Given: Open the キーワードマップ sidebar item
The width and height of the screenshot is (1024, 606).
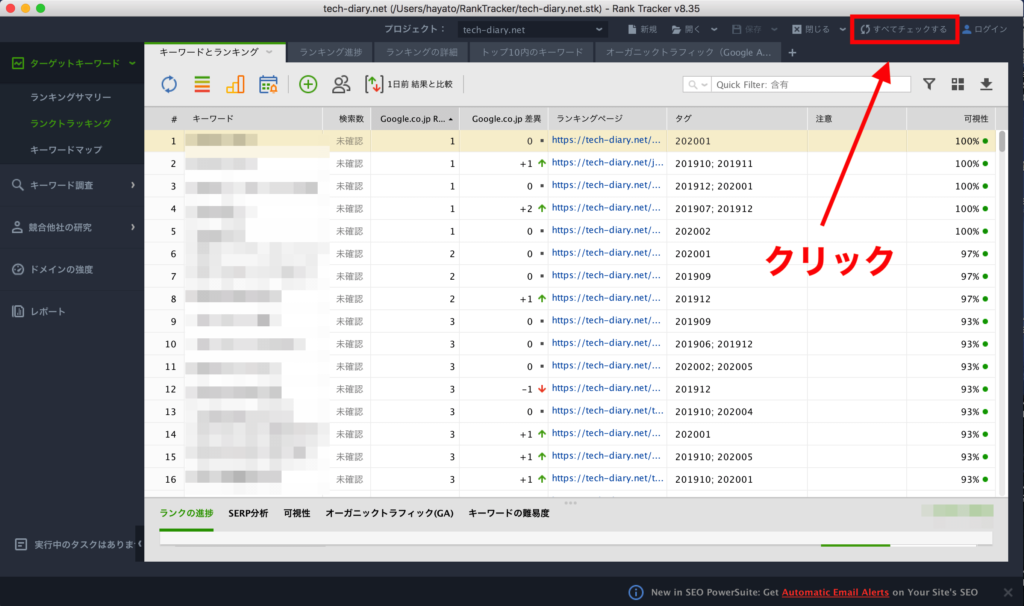Looking at the screenshot, I should tap(66, 150).
